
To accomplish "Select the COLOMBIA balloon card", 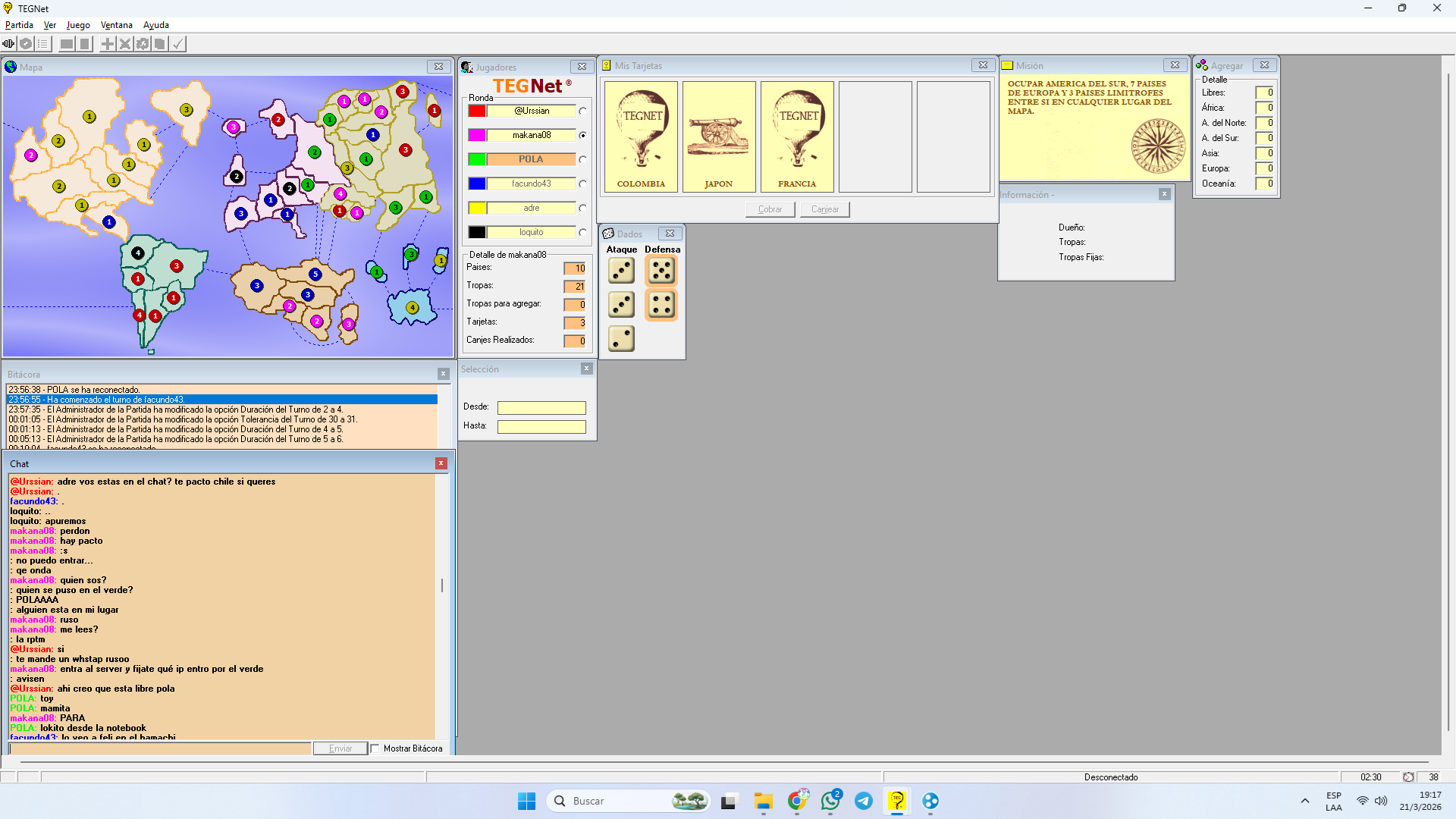I will pyautogui.click(x=641, y=136).
